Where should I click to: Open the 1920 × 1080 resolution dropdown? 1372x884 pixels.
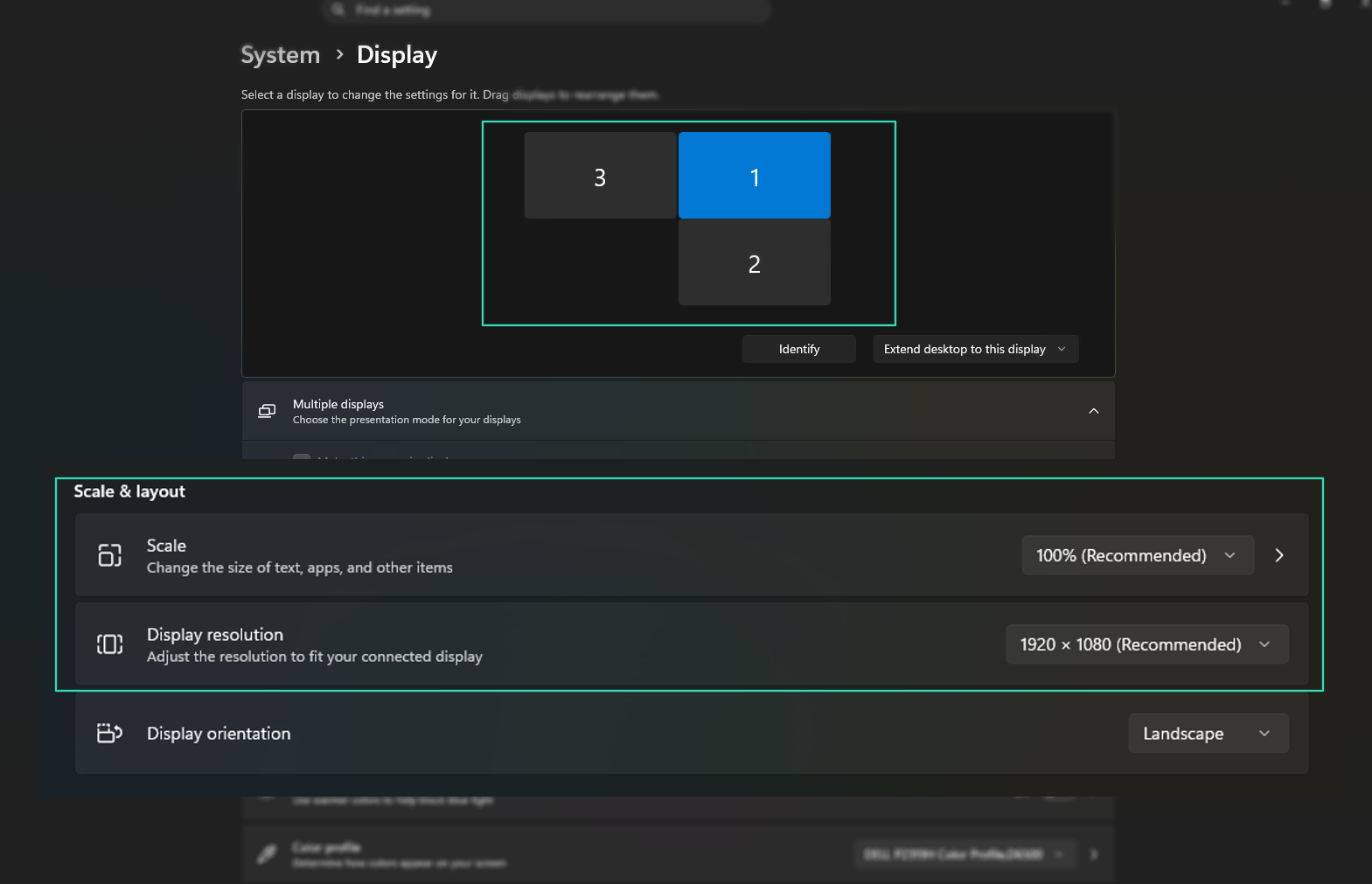1146,644
